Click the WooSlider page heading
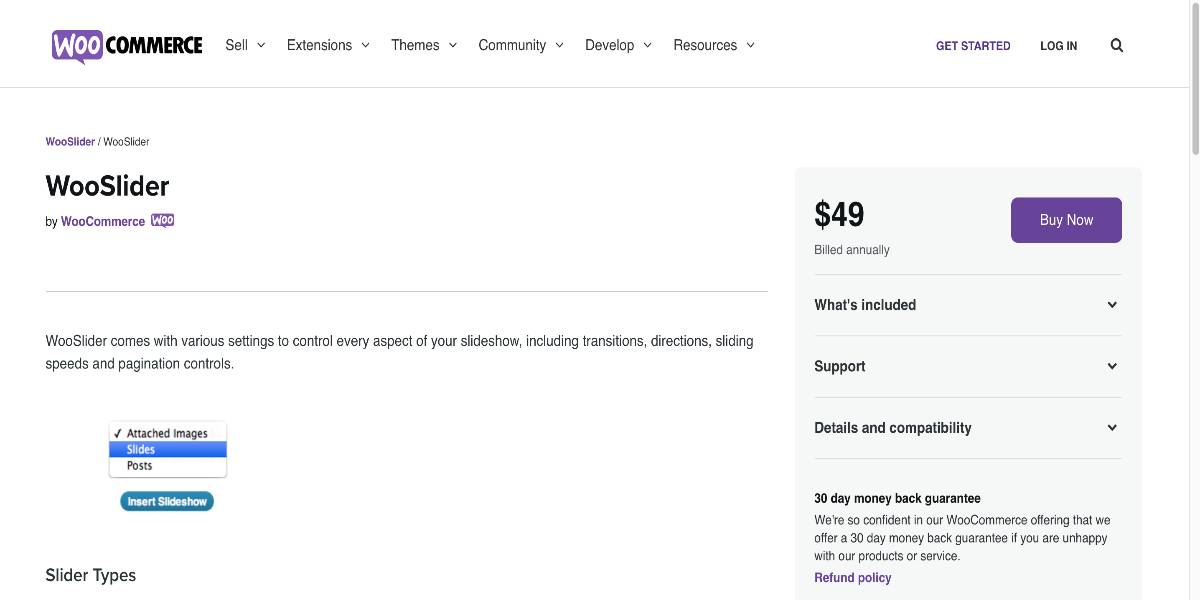This screenshot has width=1200, height=600. click(x=107, y=186)
